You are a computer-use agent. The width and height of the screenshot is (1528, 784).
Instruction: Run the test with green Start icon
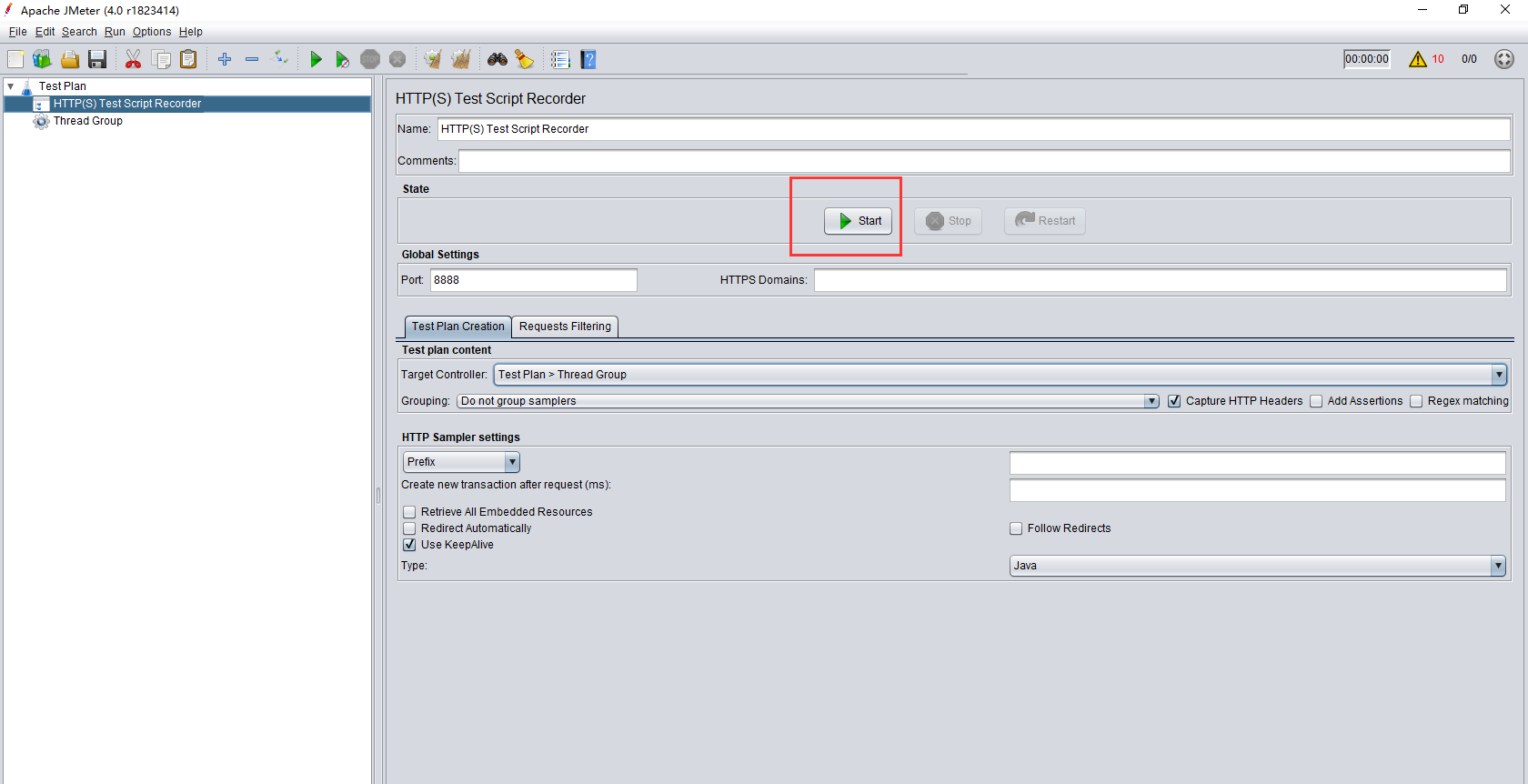tap(316, 59)
